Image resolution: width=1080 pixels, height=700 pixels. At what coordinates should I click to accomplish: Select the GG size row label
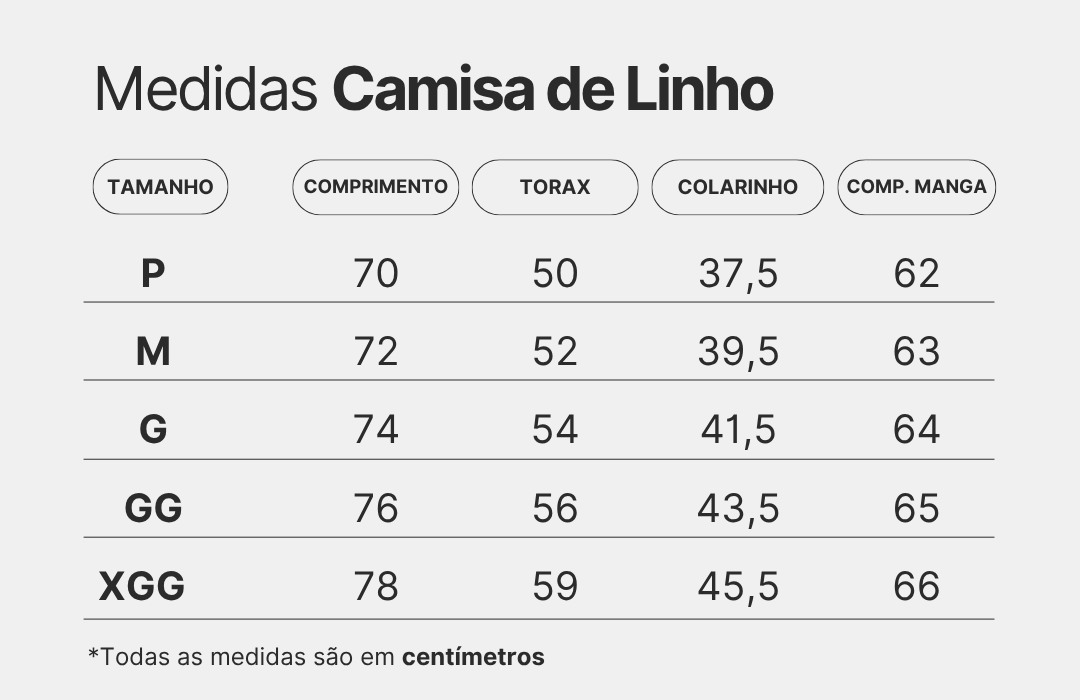tap(153, 508)
